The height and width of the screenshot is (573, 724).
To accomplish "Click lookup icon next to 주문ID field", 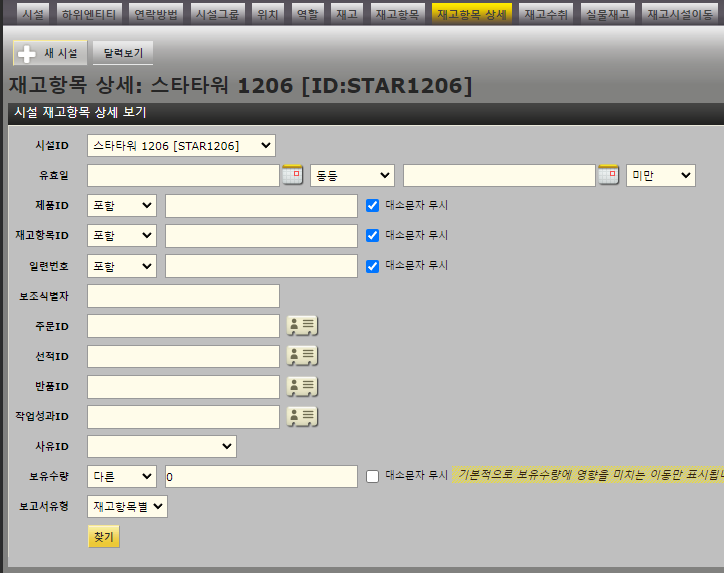I will pyautogui.click(x=302, y=326).
